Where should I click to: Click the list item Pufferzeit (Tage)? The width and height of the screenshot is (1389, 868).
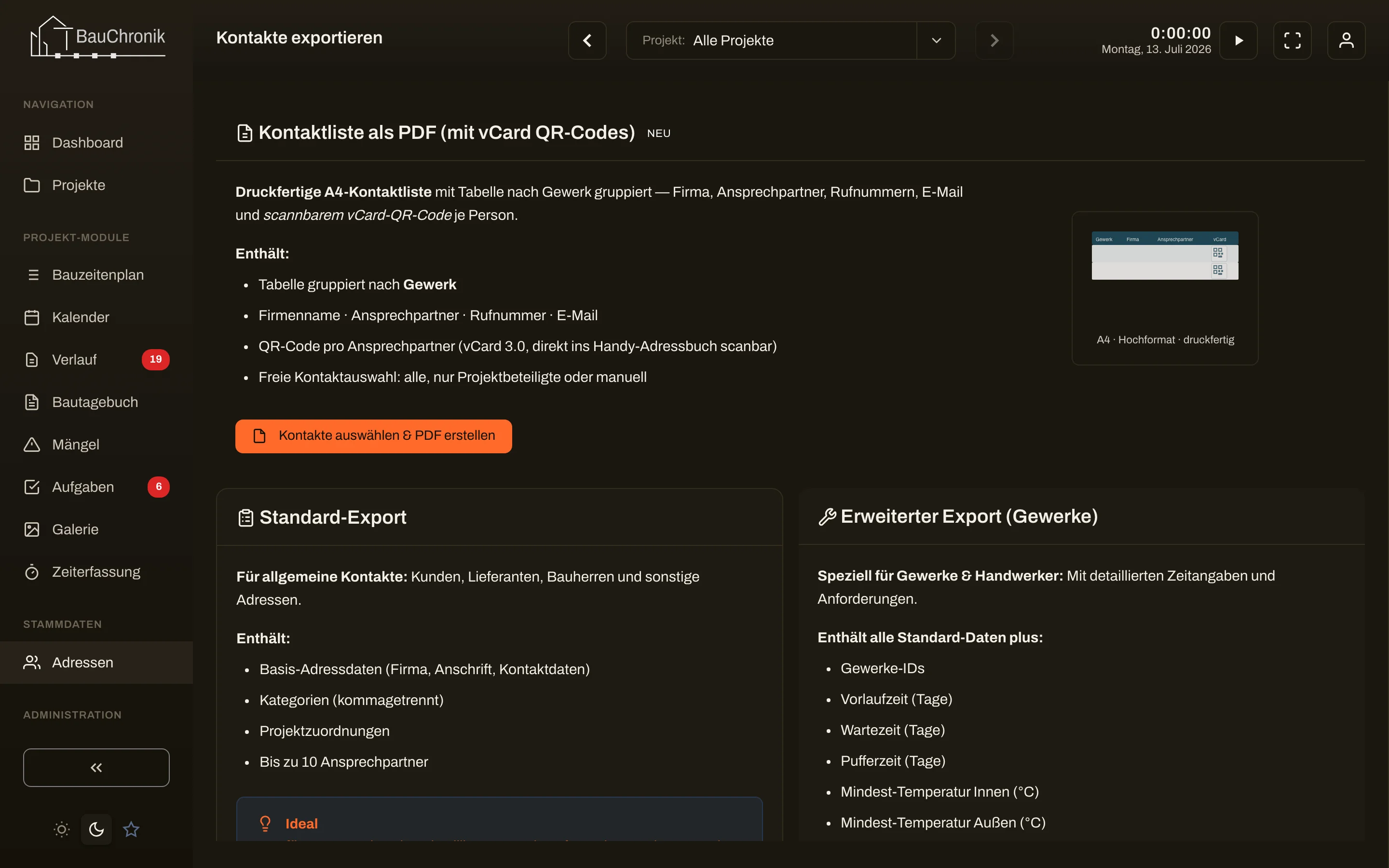(x=893, y=761)
